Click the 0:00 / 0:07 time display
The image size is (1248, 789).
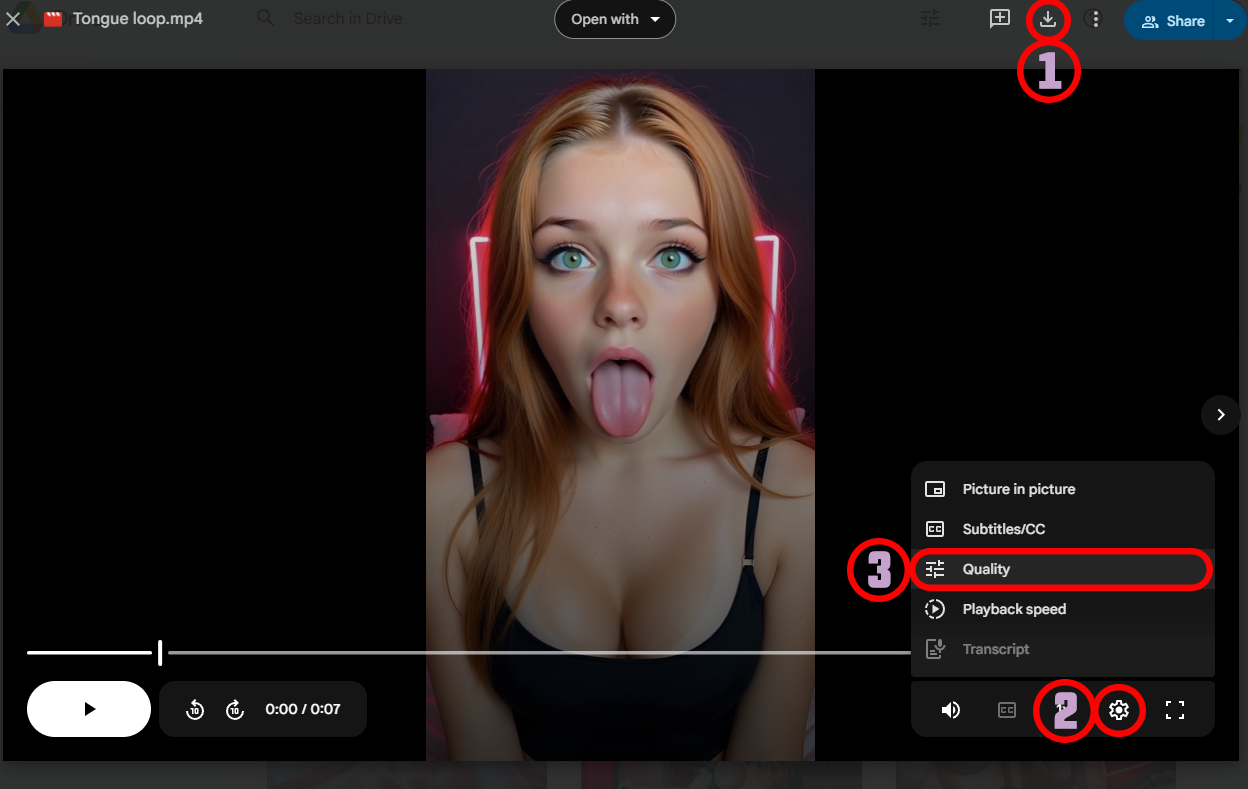tap(303, 709)
